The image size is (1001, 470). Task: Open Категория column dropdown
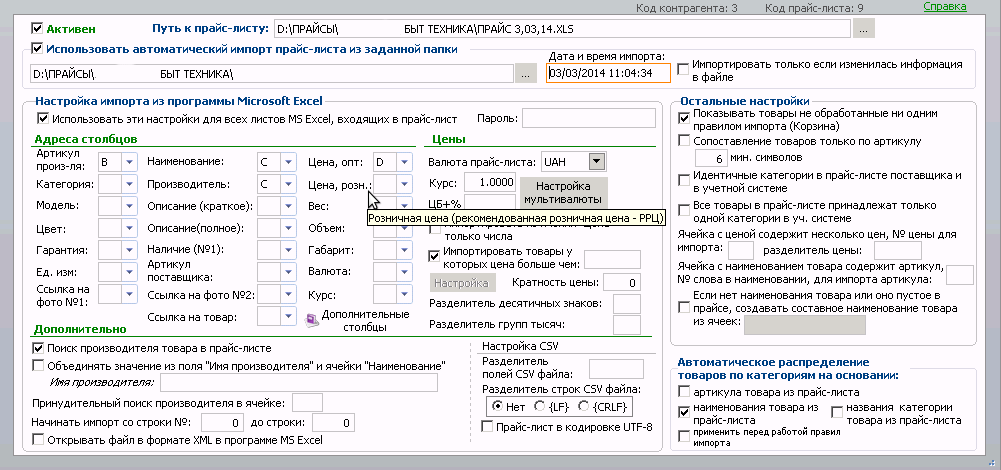pyautogui.click(x=129, y=185)
